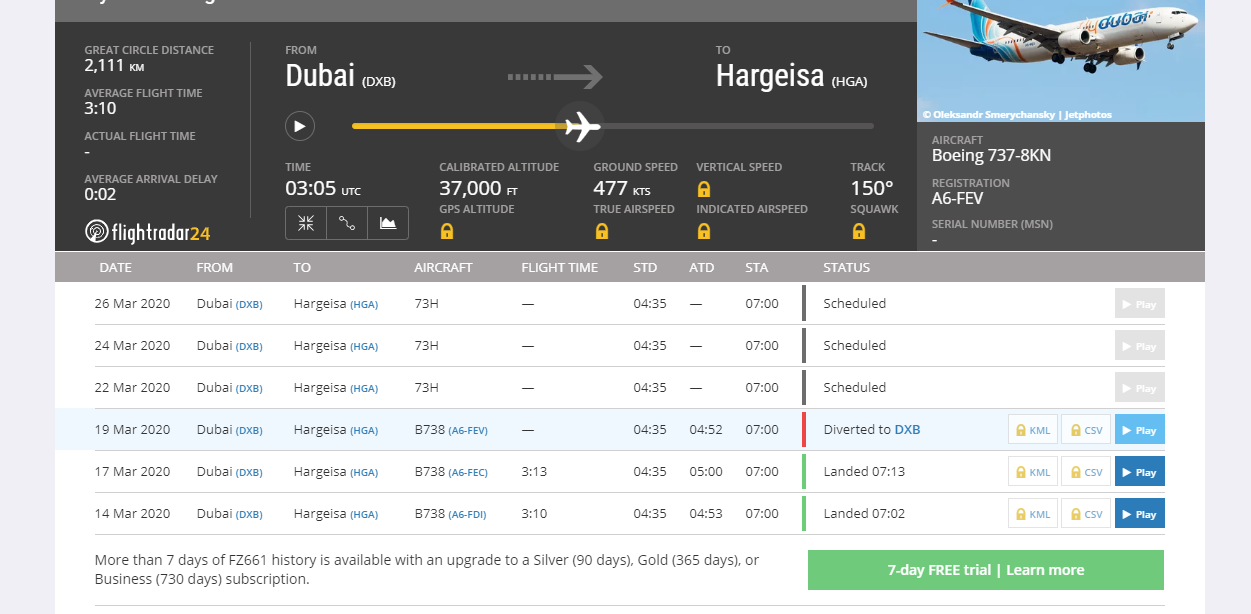Play the 14 Mar 2020 flight
This screenshot has width=1251, height=614.
pos(1140,514)
